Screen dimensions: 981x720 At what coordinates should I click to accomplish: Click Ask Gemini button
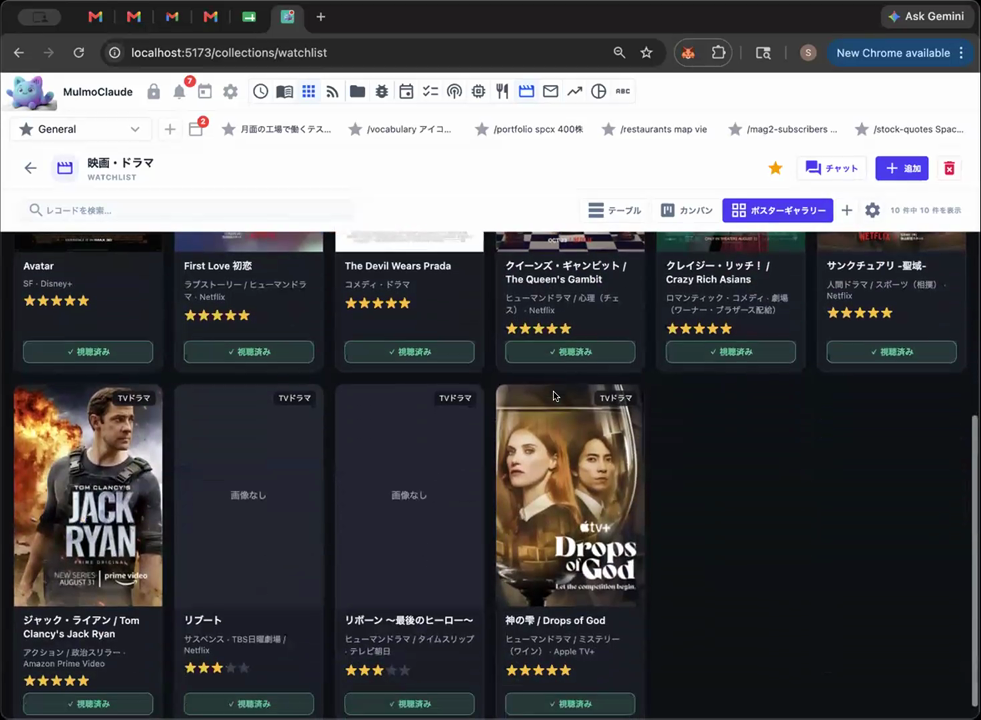pyautogui.click(x=927, y=16)
